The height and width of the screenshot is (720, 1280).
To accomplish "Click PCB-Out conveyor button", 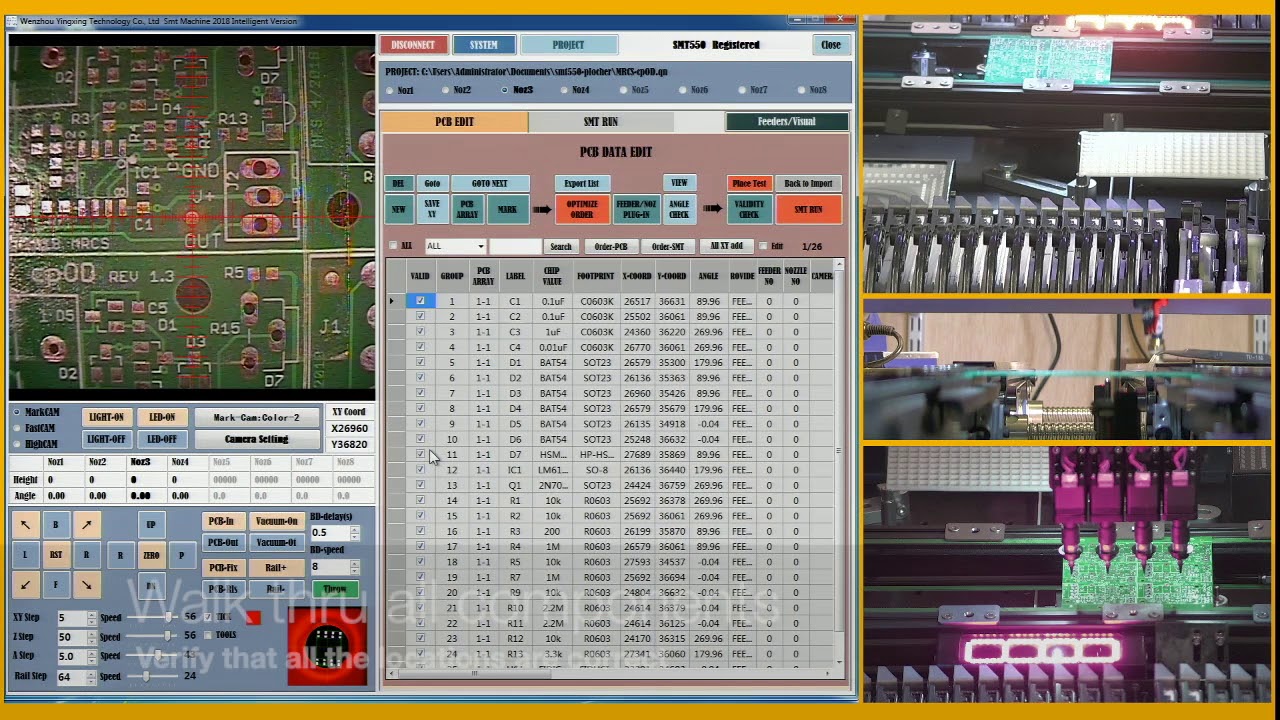I will point(222,543).
